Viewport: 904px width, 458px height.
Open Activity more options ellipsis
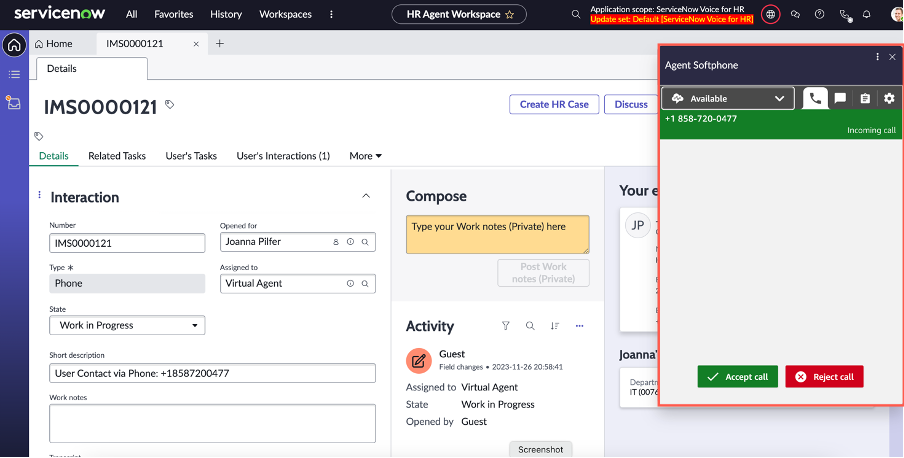click(x=579, y=326)
